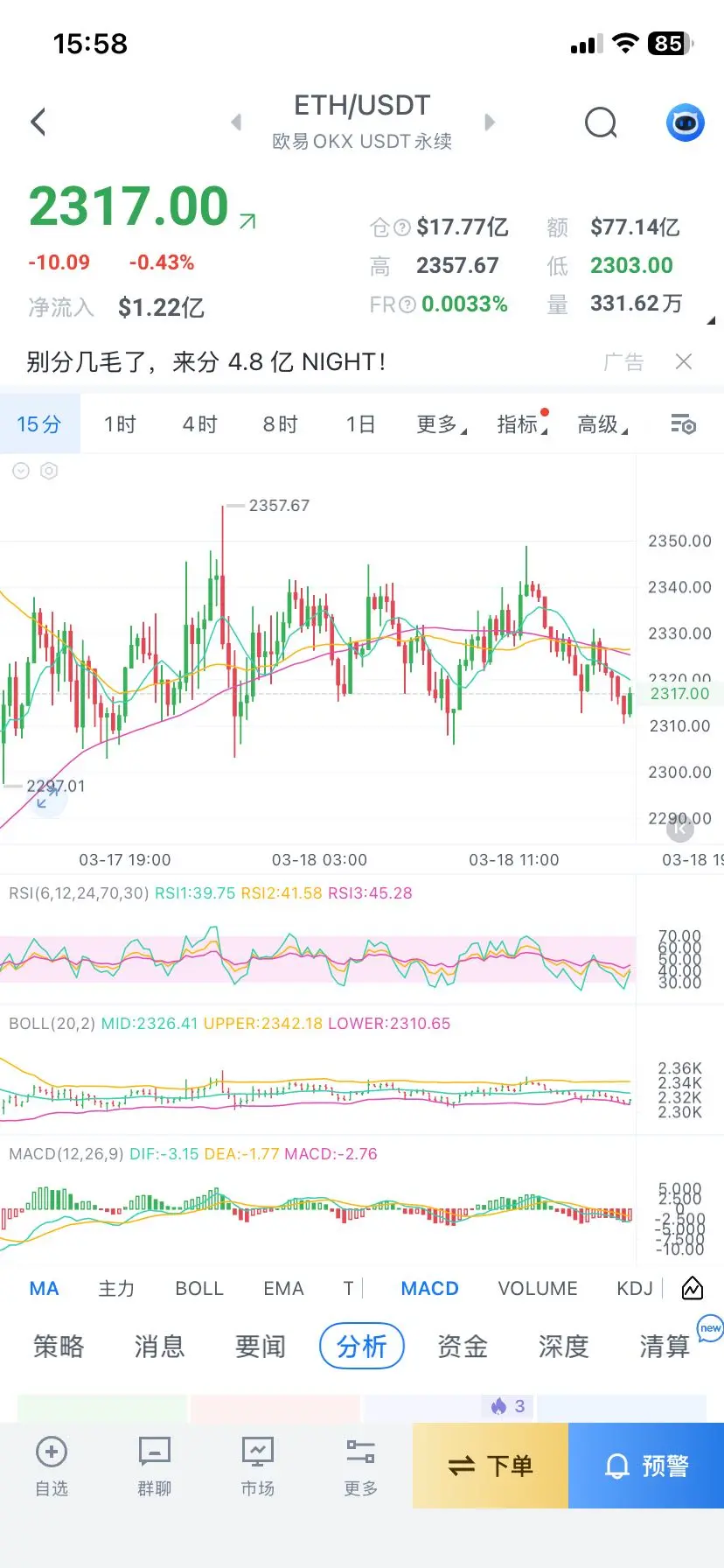Tap the RSI(6,12,24,70,30) indicator label
This screenshot has height=1568, width=724.
click(x=78, y=893)
